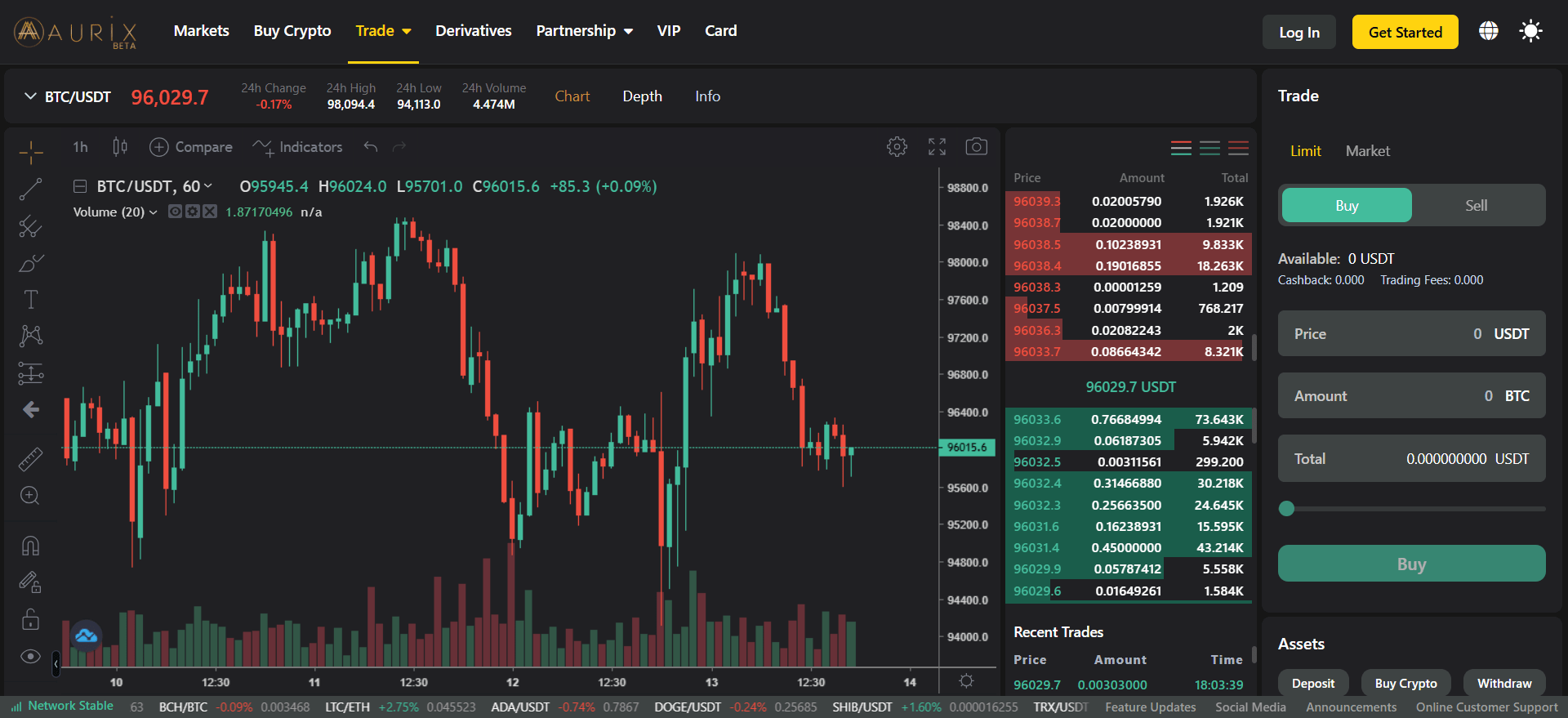Open Card page
This screenshot has height=718, width=1568.
pyautogui.click(x=721, y=31)
